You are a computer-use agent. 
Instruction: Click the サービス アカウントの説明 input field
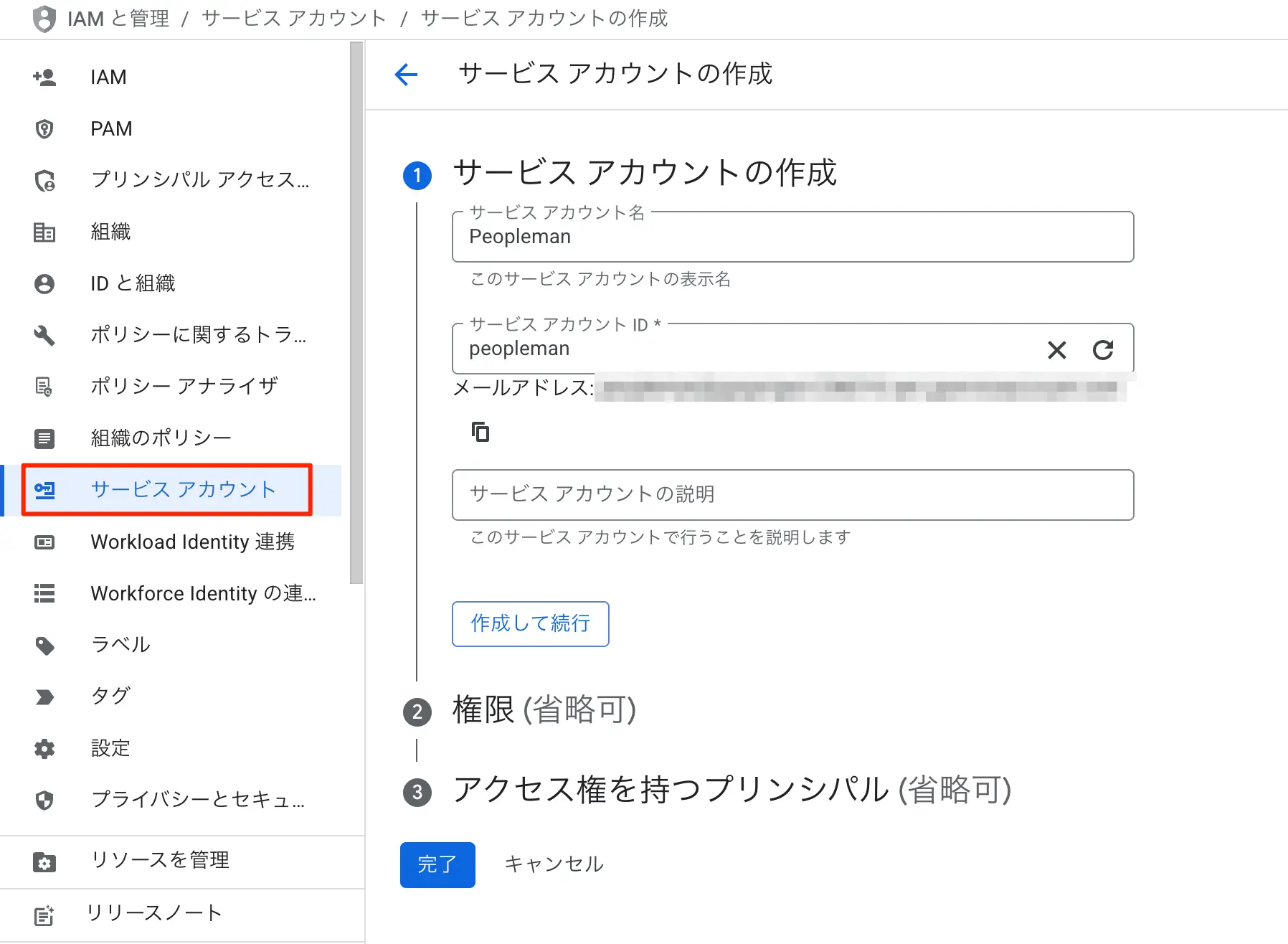tap(792, 495)
